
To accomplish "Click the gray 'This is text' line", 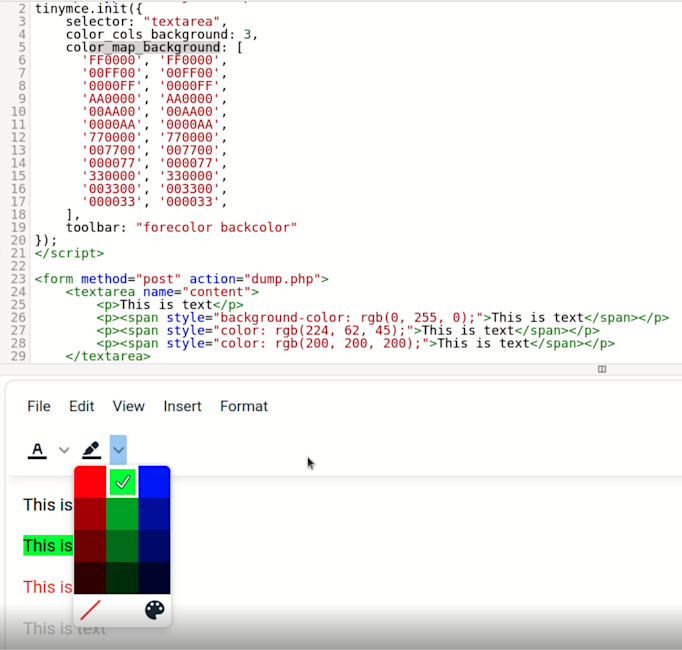I will point(64,629).
